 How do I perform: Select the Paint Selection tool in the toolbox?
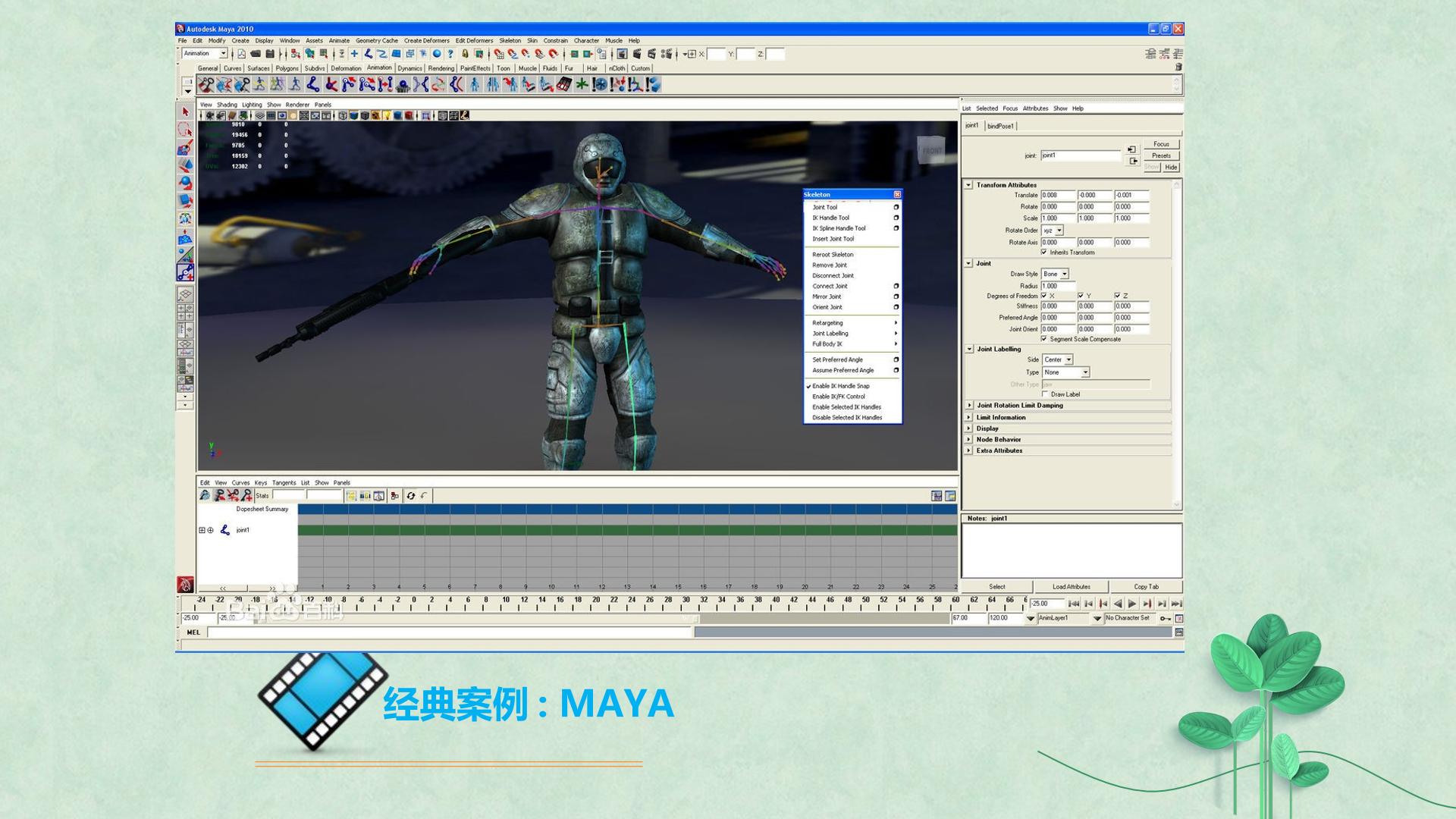point(185,147)
